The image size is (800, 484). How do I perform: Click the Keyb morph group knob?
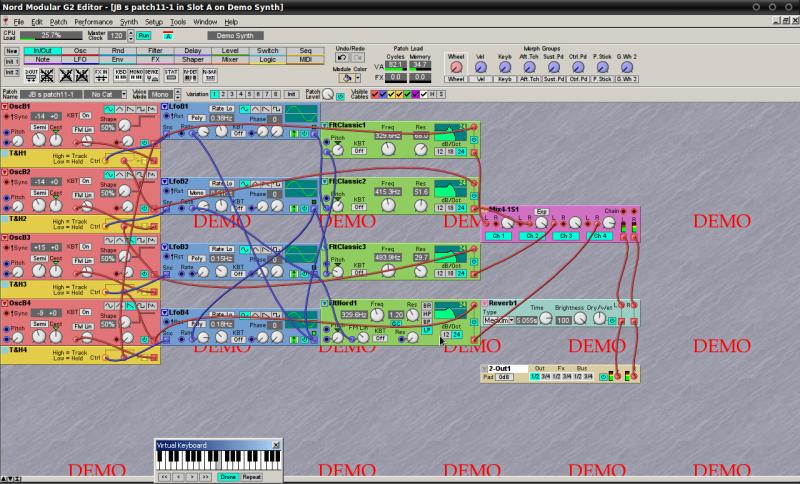coord(505,67)
